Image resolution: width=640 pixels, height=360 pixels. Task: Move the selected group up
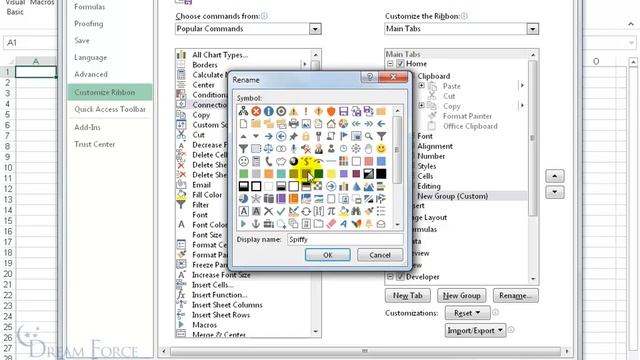click(555, 176)
